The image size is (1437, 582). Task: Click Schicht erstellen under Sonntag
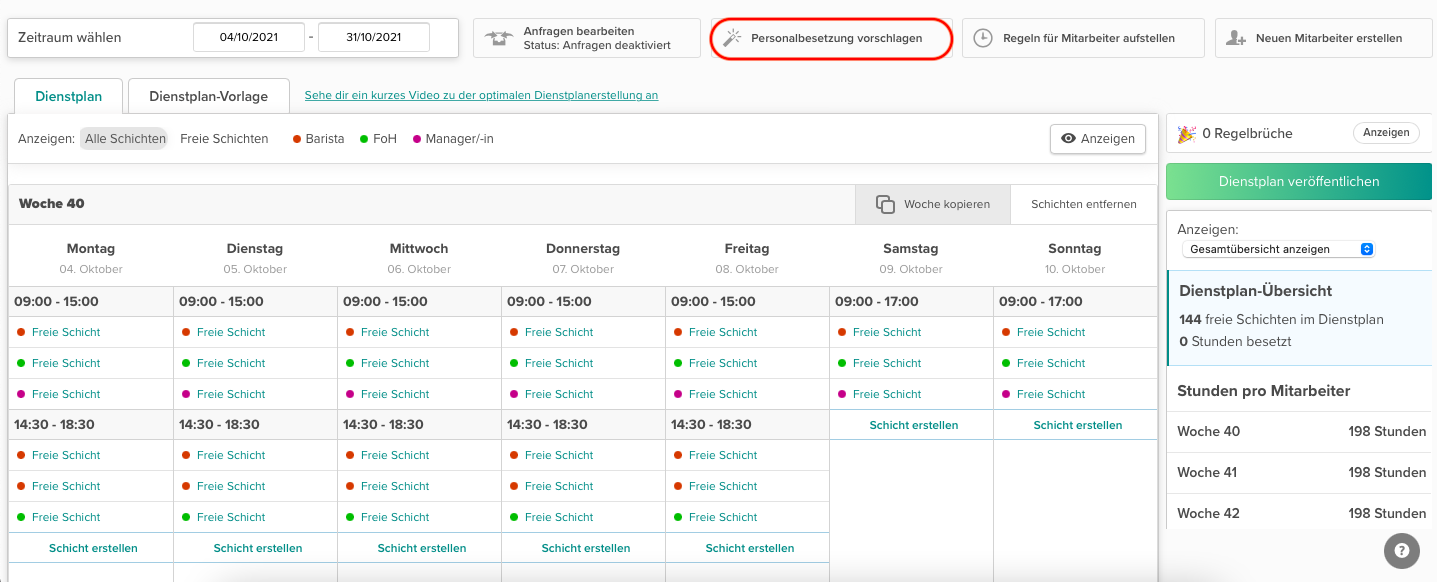(x=1077, y=425)
